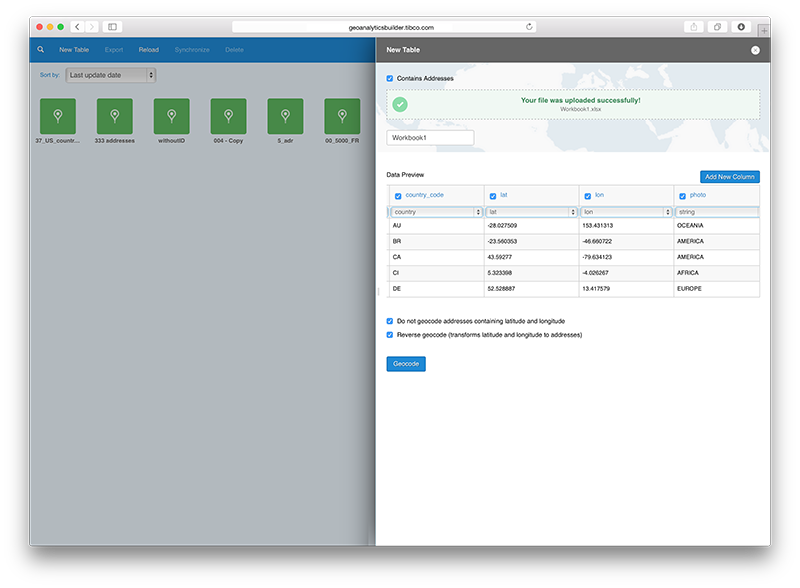Image resolution: width=800 pixels, height=588 pixels.
Task: Select the 004 - Copy table icon
Action: tap(228, 117)
